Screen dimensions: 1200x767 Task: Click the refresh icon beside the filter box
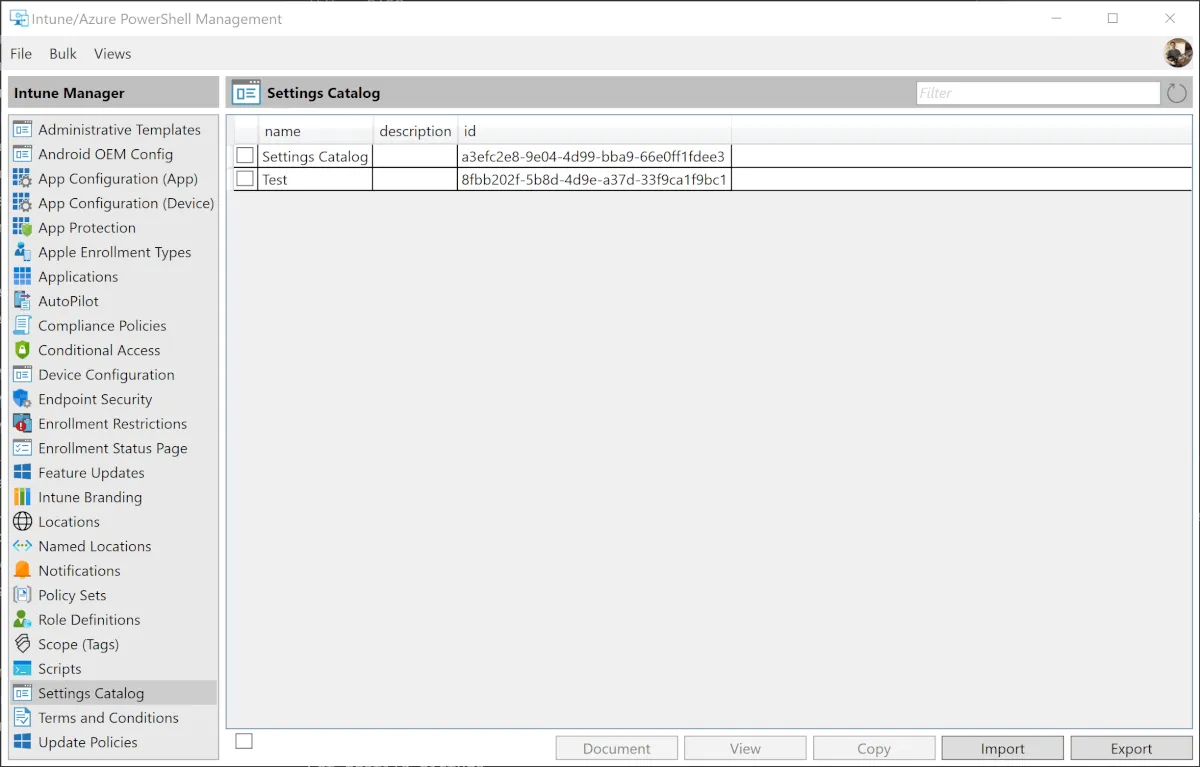point(1177,93)
